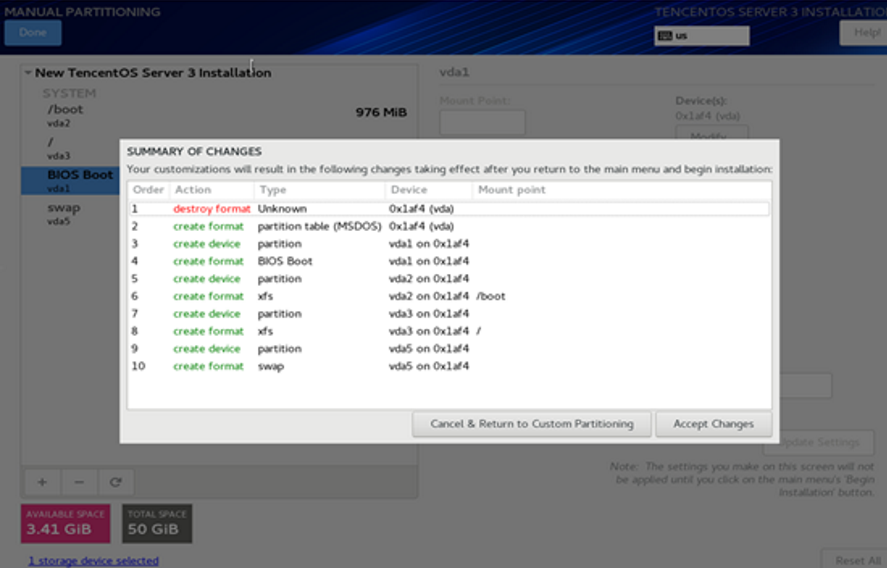This screenshot has height=568, width=887.
Task: Click the Mount Point input field
Action: (482, 123)
